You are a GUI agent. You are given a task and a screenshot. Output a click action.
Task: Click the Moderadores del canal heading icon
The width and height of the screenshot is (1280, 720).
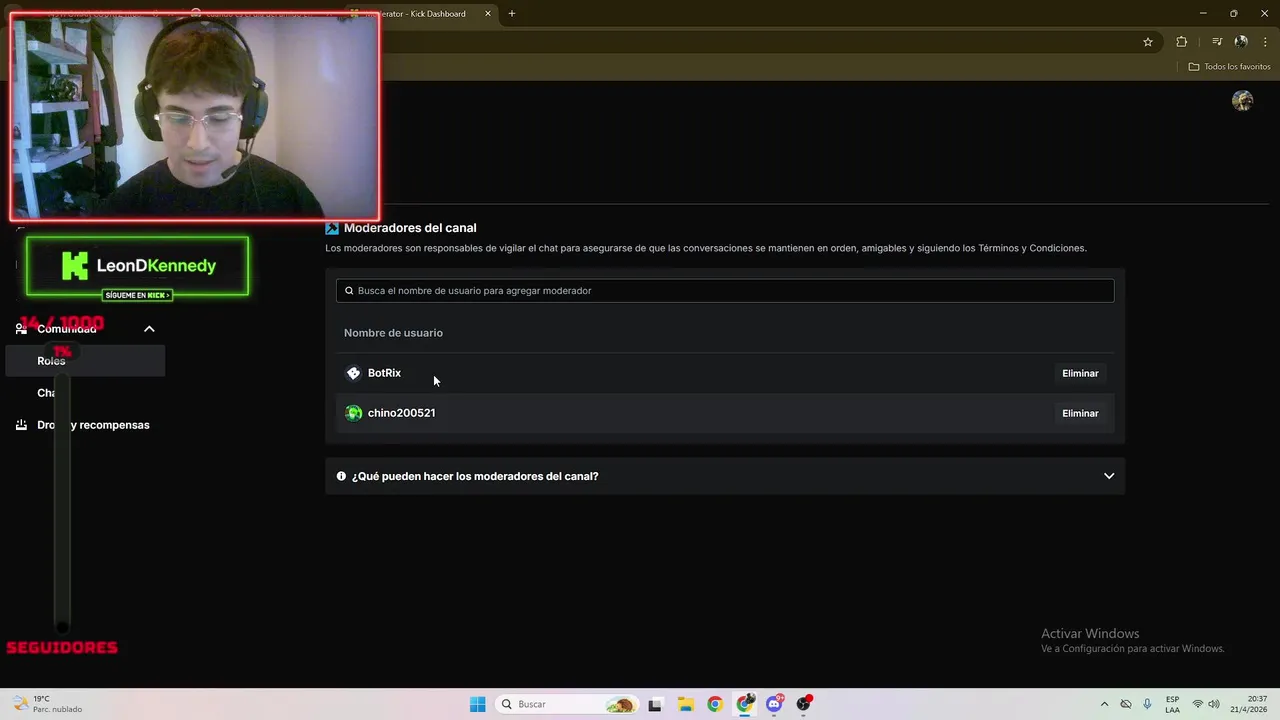coord(332,228)
